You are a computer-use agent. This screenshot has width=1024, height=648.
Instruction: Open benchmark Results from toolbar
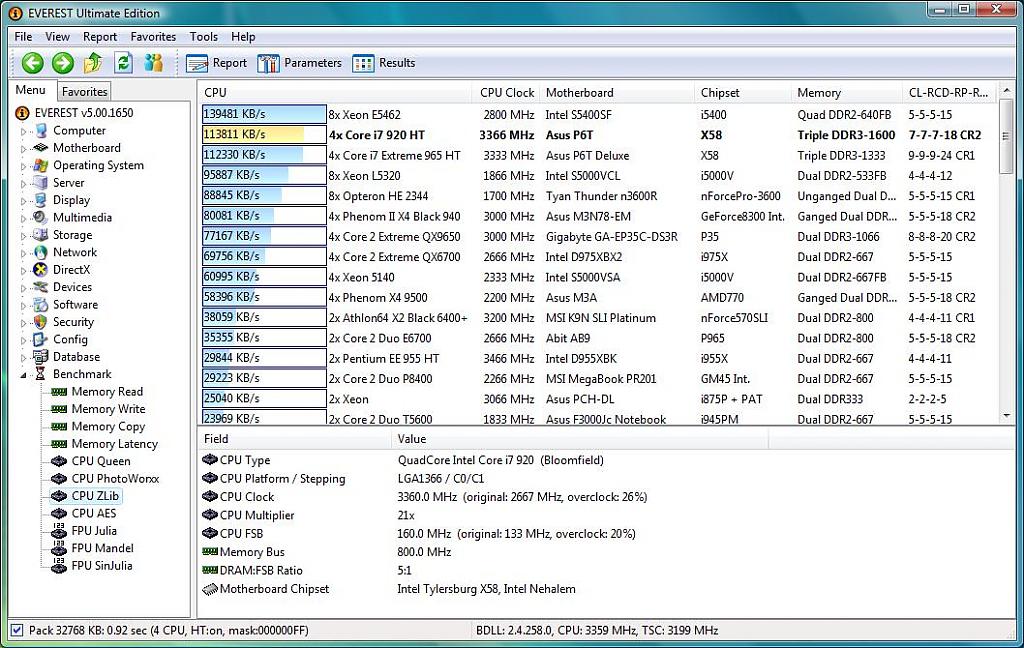click(x=383, y=63)
